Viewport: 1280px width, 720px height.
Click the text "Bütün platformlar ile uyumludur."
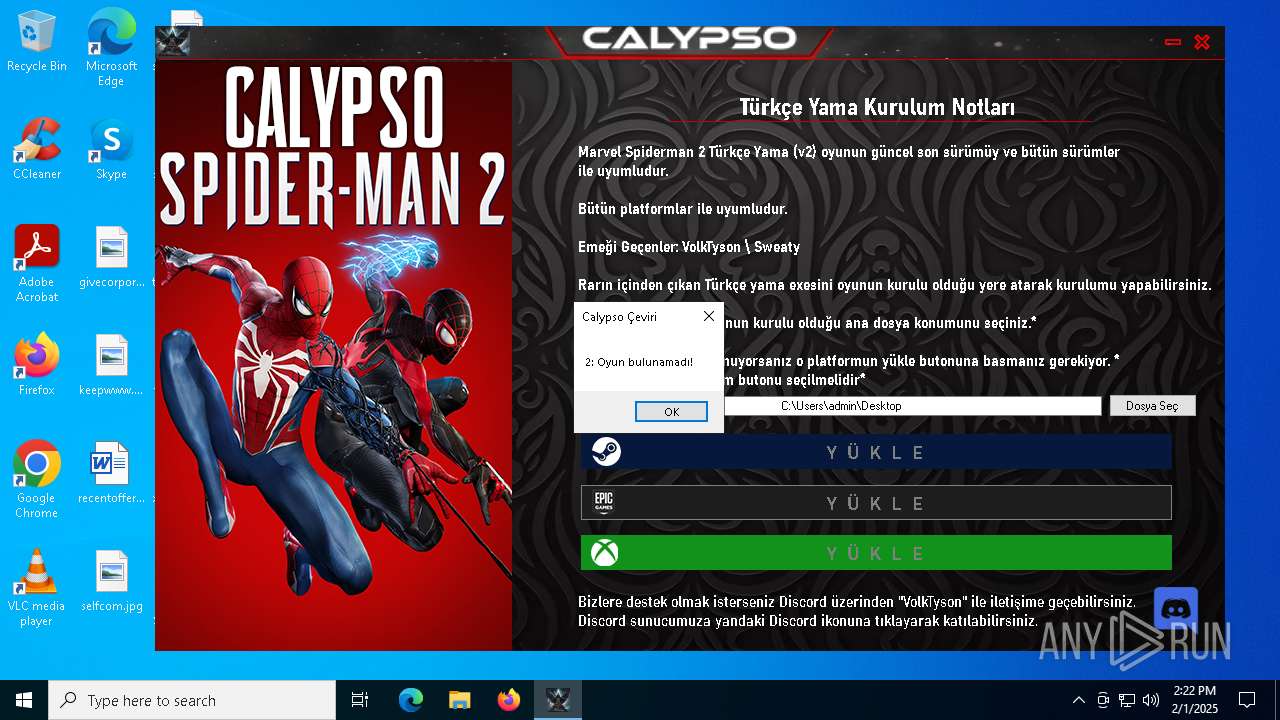(683, 209)
